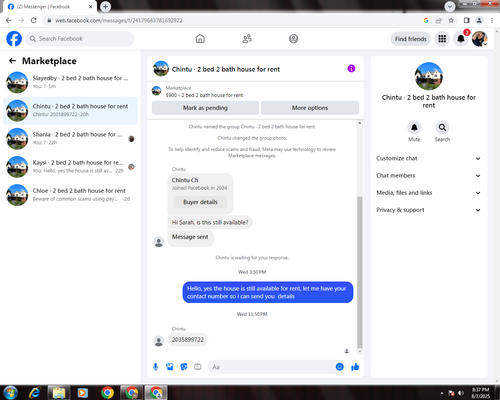Click the browser address bar URL
The width and height of the screenshot is (500, 400).
click(119, 20)
